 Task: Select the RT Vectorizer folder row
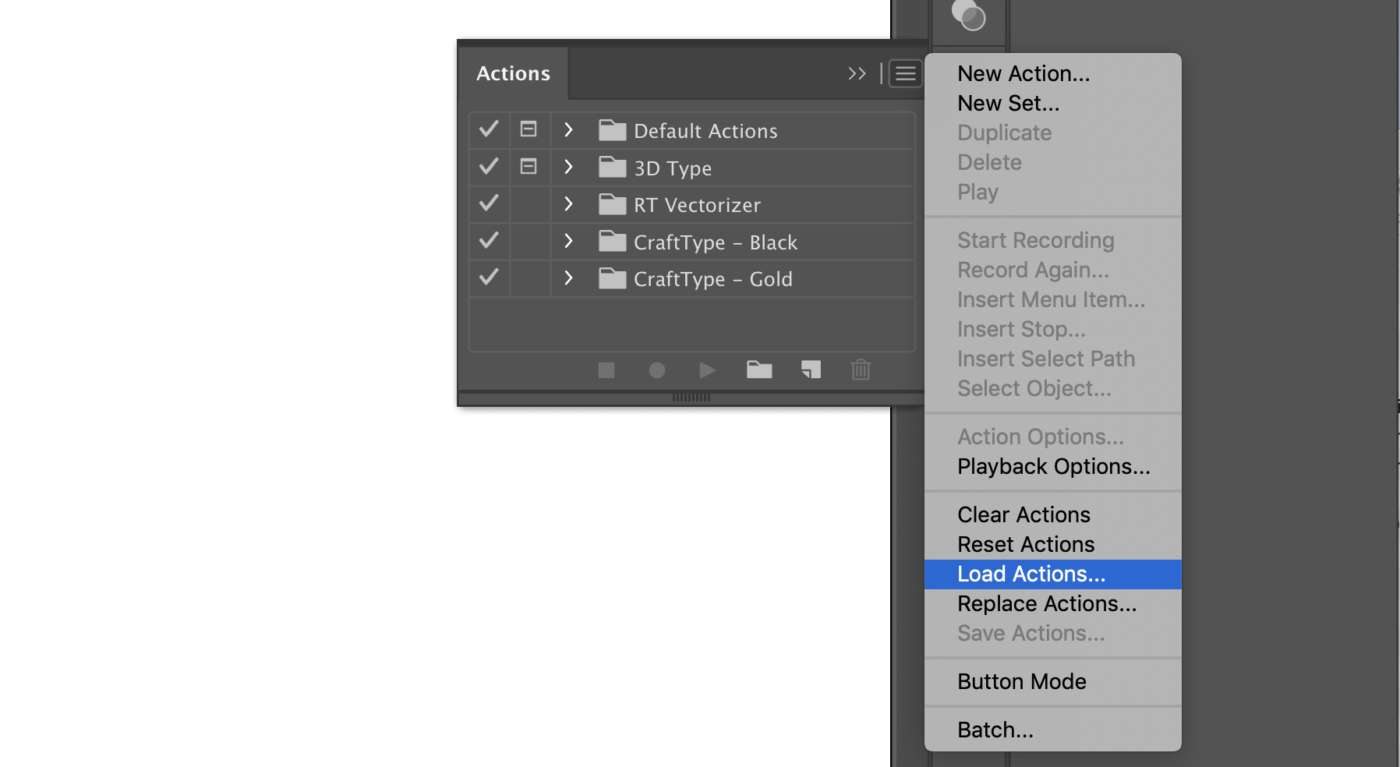697,205
